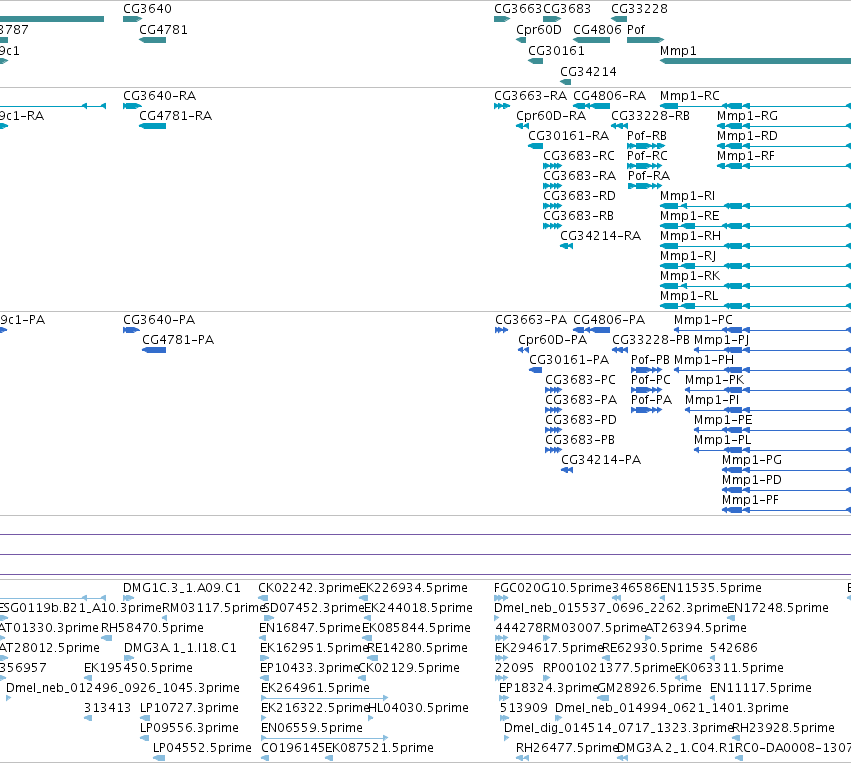This screenshot has width=851, height=763.
Task: Click the Mmp1-RG transcript label
Action: point(747,116)
